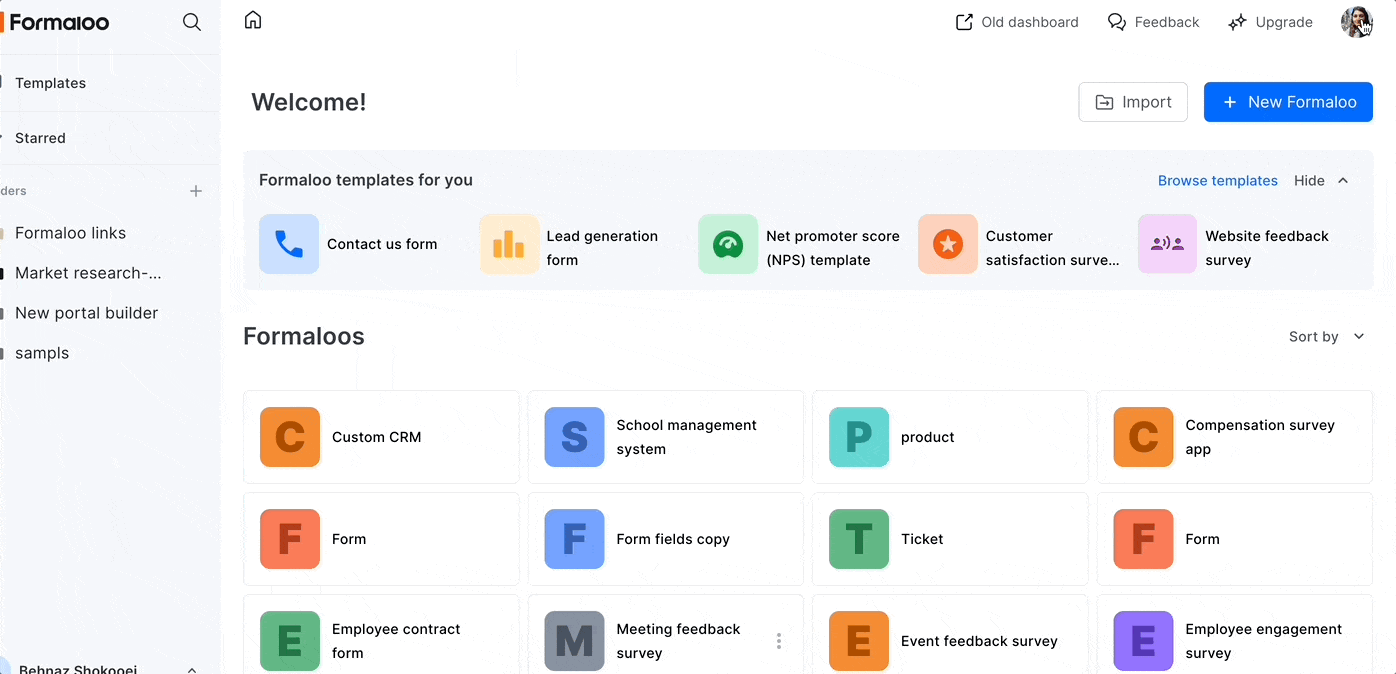Open the Sort by dropdown
Screen dimensions: 1396x674
[1327, 337]
